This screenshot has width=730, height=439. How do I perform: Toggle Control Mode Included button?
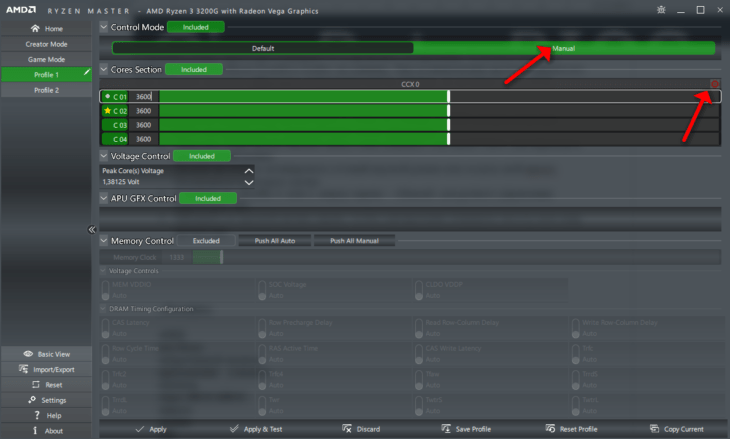tap(196, 27)
